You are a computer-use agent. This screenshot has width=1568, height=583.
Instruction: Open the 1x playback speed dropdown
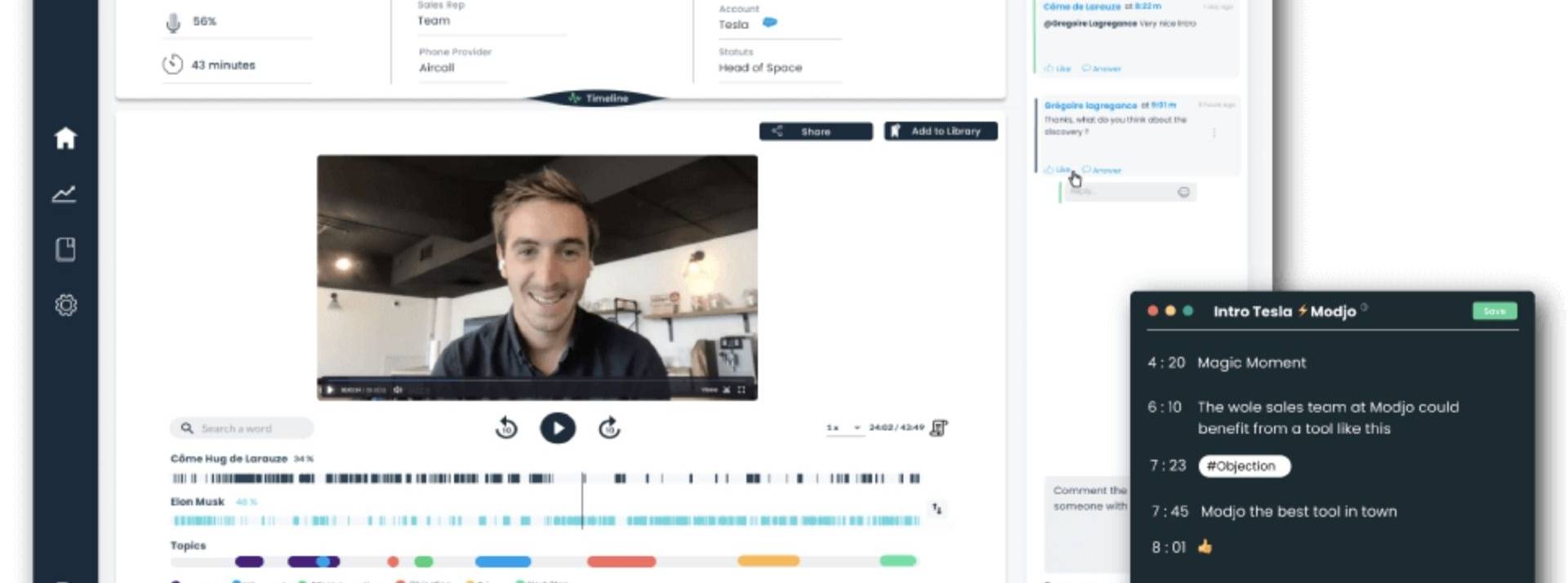844,428
